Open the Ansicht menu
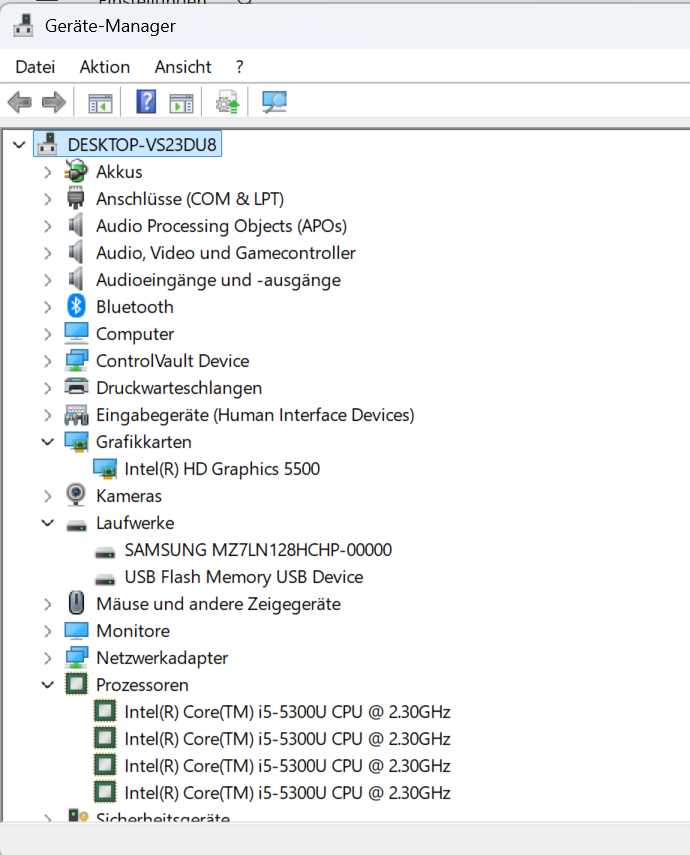 point(183,67)
